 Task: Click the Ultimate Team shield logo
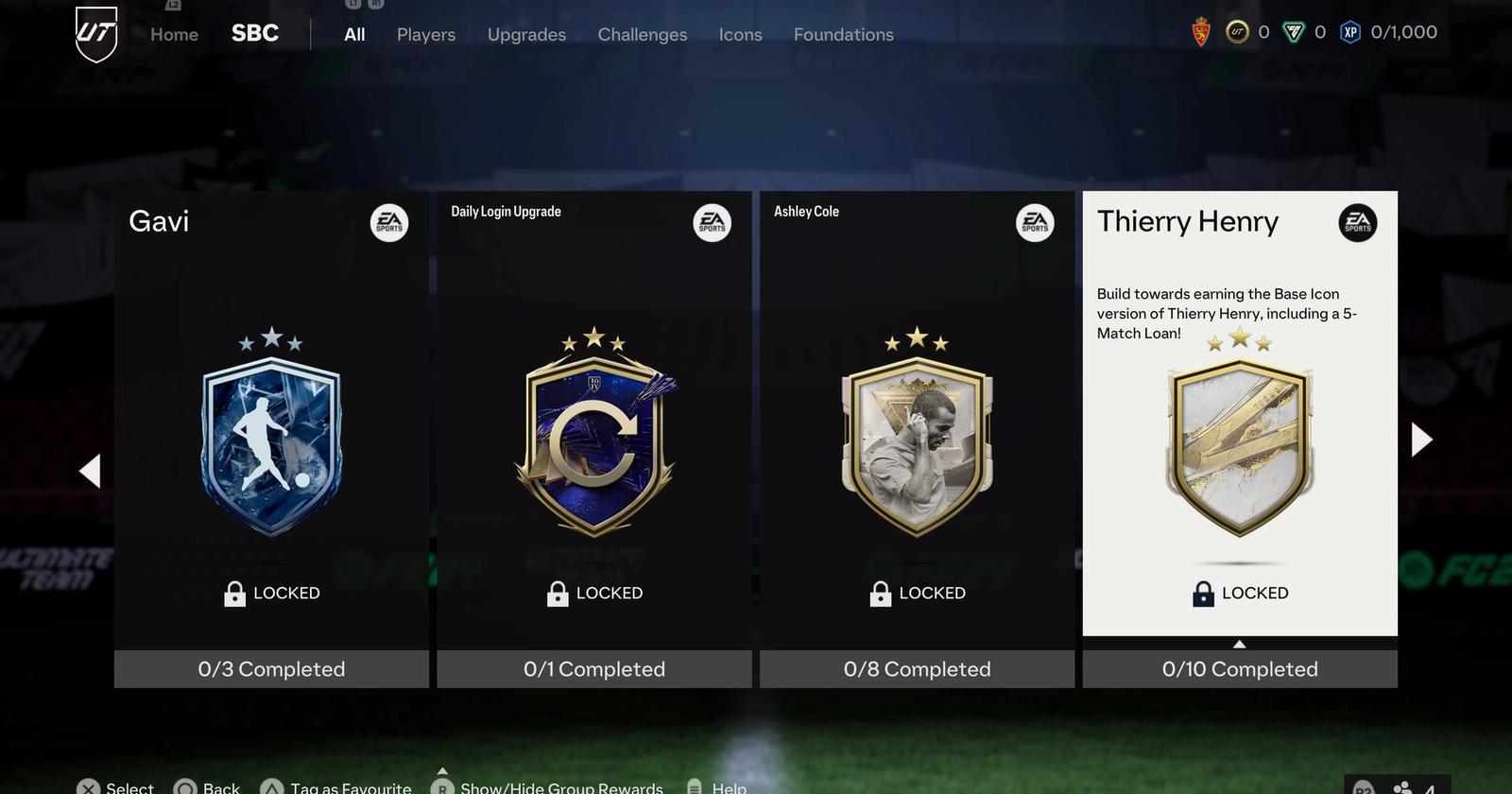coord(96,34)
